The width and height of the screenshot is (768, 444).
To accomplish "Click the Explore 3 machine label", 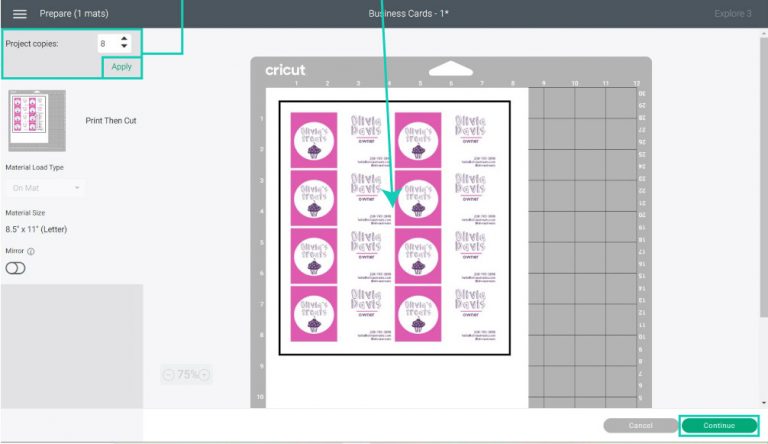I will tap(733, 14).
